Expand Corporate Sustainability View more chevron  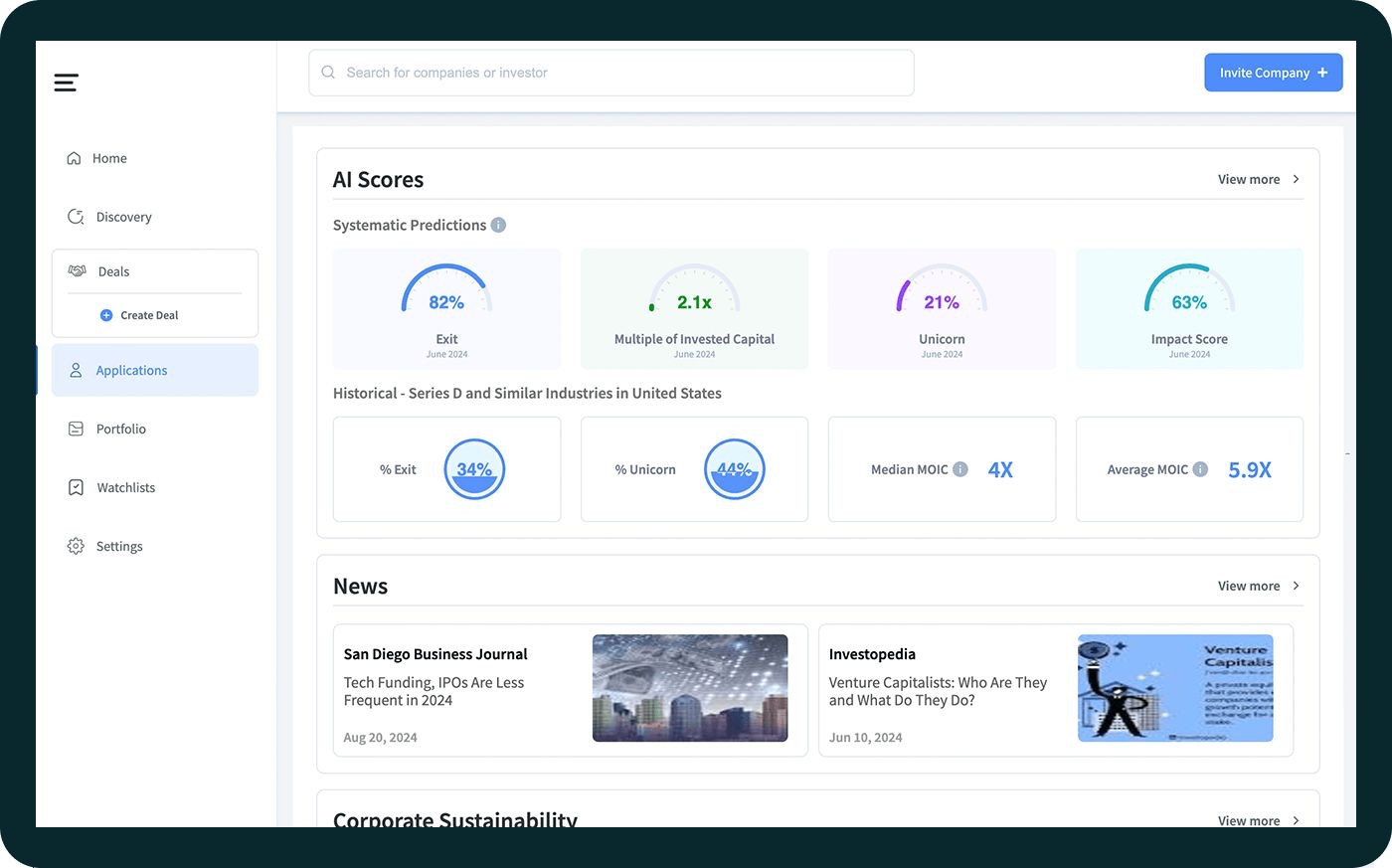click(1296, 820)
